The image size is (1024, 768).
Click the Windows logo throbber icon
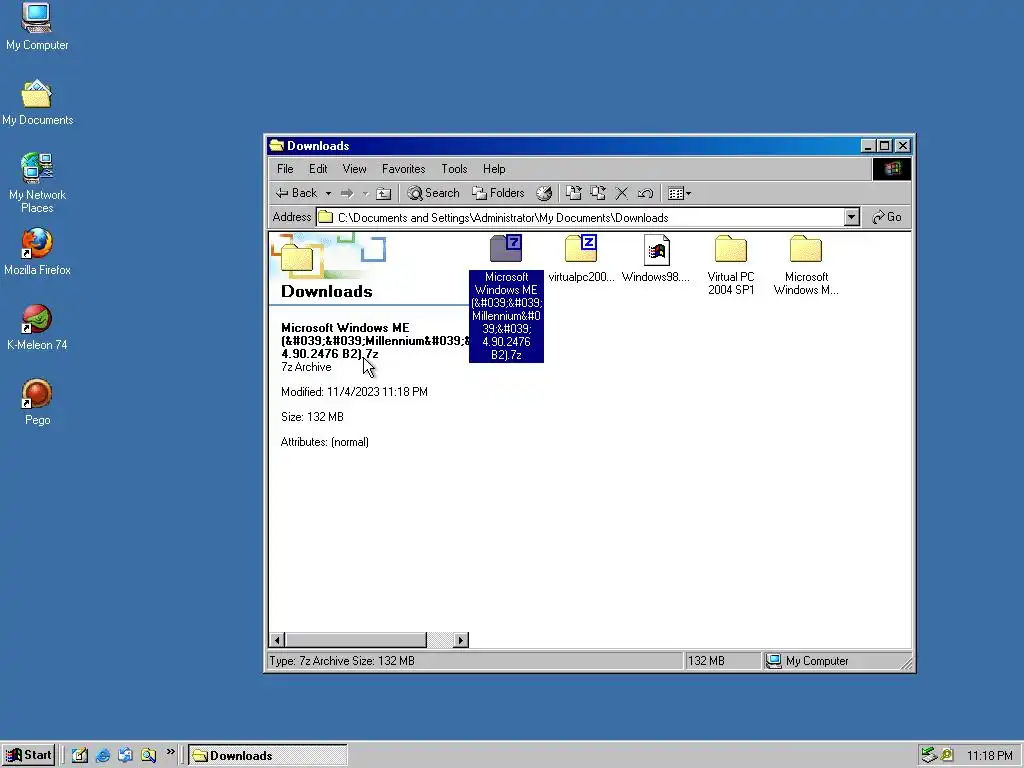[892, 169]
